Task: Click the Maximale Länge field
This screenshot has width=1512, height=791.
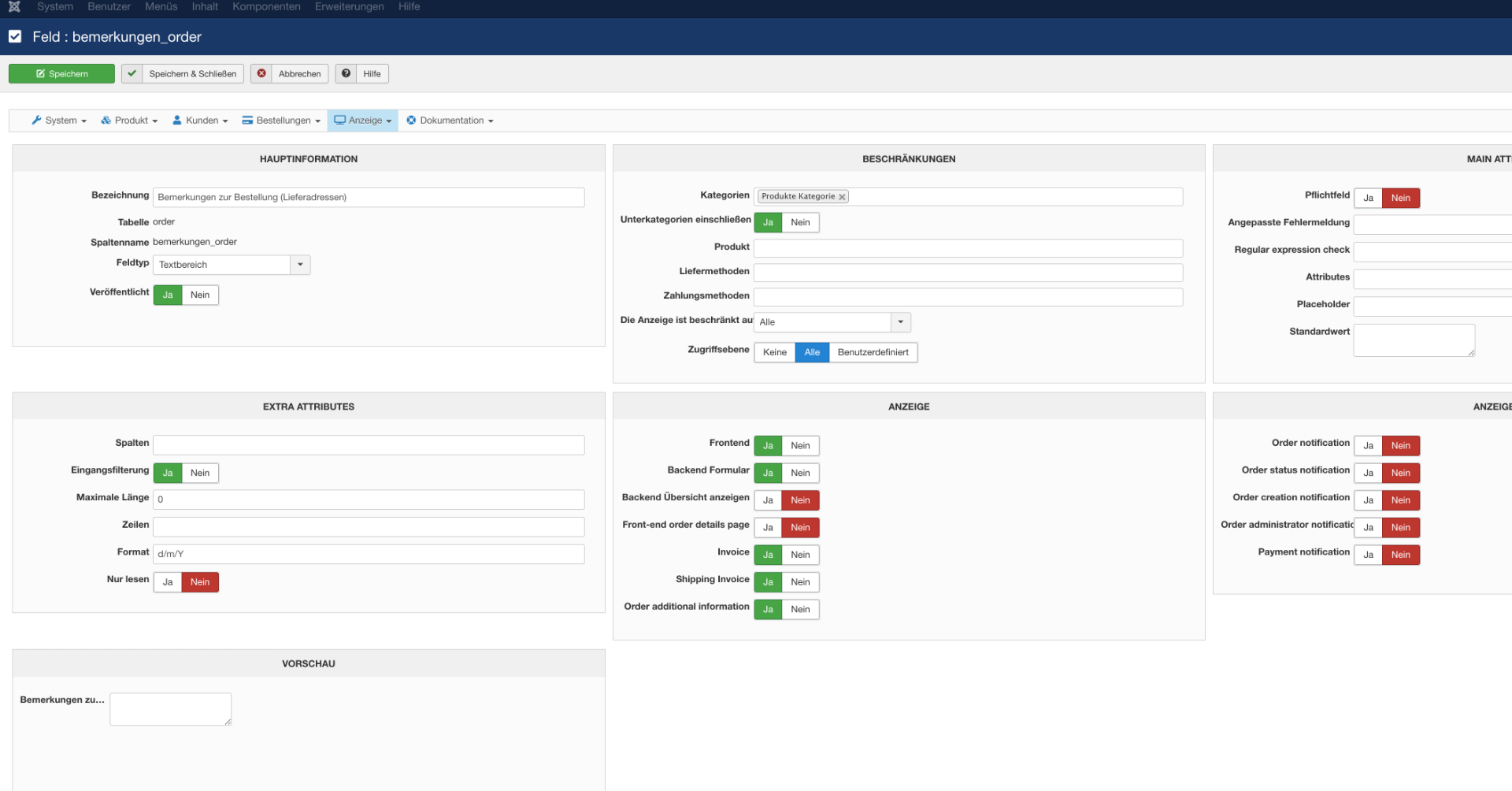Action: [x=369, y=499]
